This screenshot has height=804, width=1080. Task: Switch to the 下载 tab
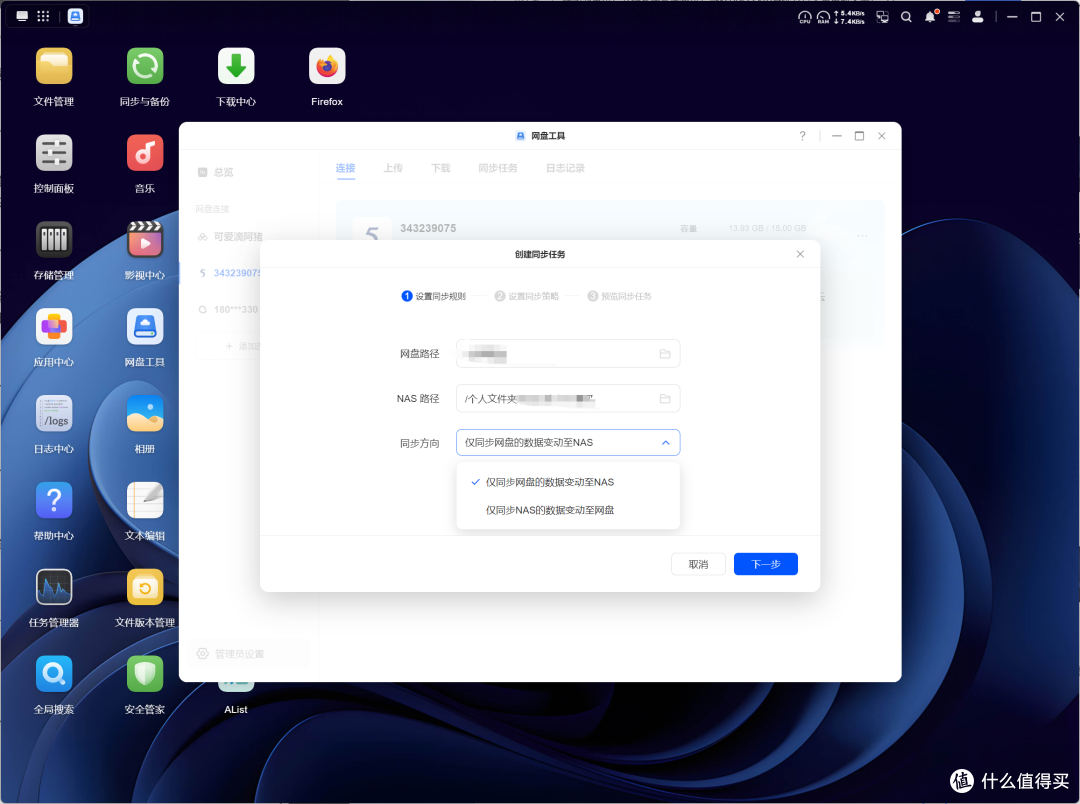pyautogui.click(x=440, y=167)
